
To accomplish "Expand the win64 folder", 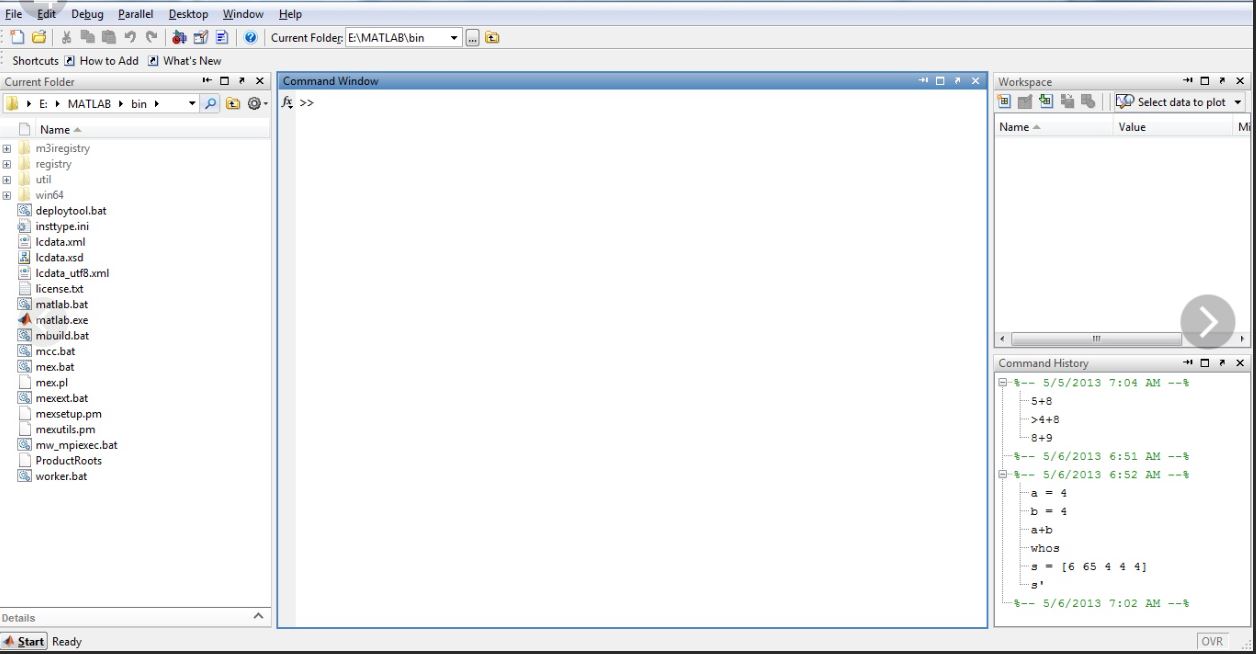I will 7,195.
